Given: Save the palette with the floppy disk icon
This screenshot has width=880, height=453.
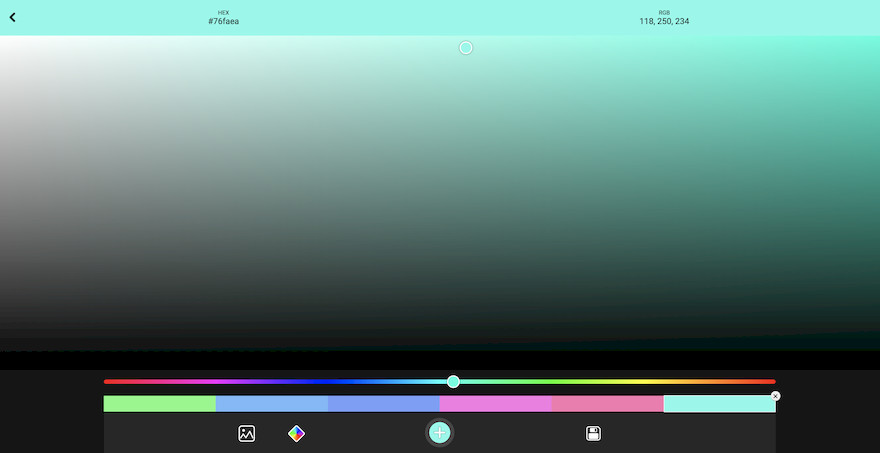Looking at the screenshot, I should 593,433.
